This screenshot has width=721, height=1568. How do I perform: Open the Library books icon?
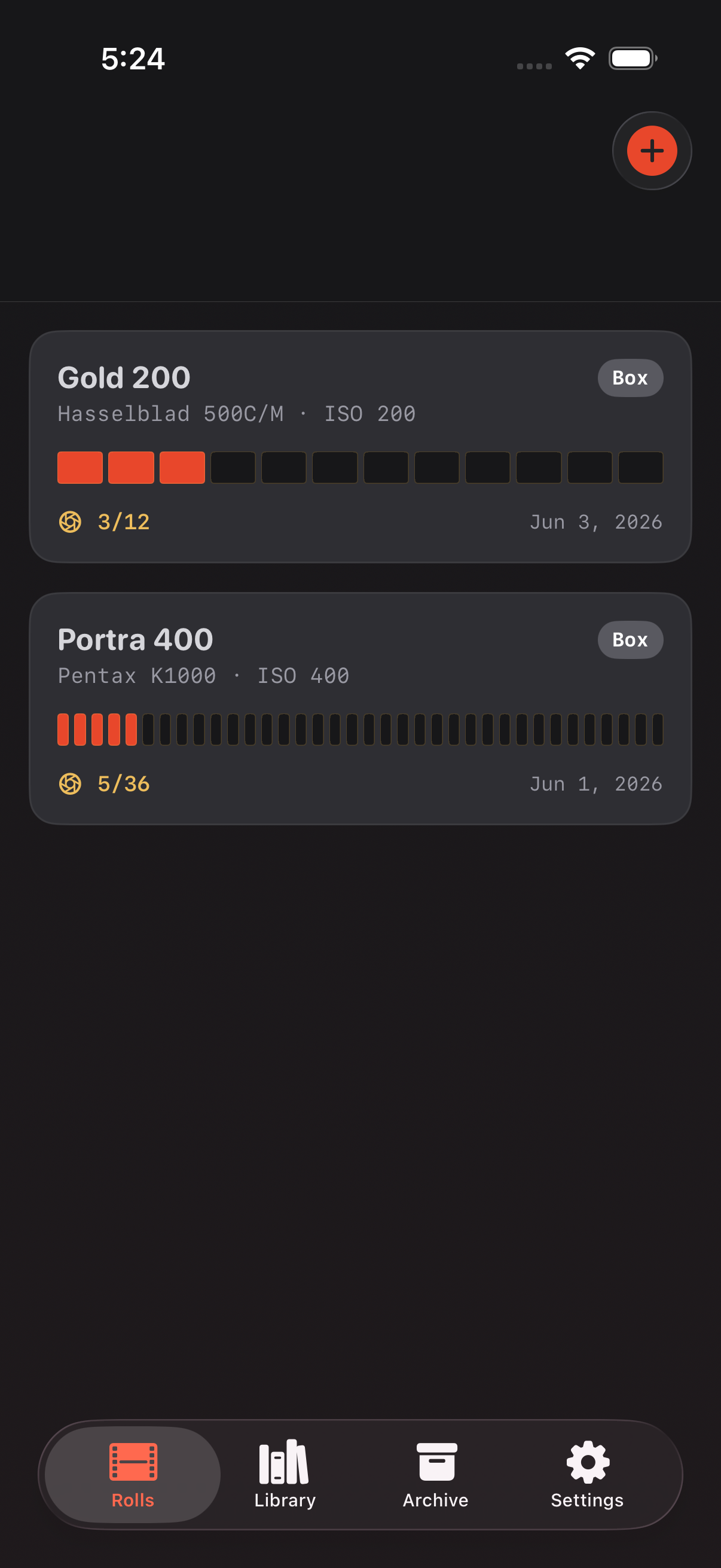284,1462
